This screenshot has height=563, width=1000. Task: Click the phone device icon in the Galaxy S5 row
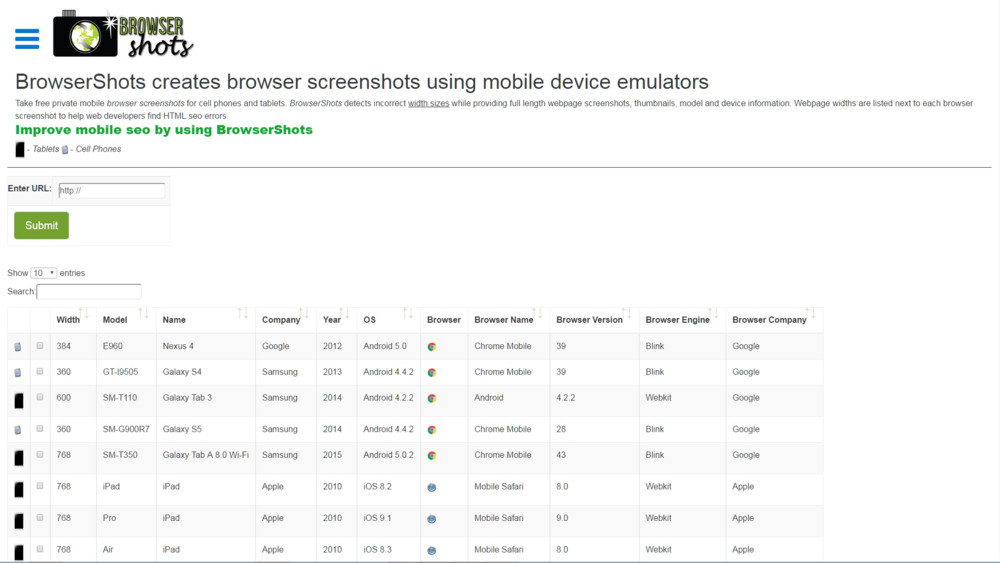[18, 430]
